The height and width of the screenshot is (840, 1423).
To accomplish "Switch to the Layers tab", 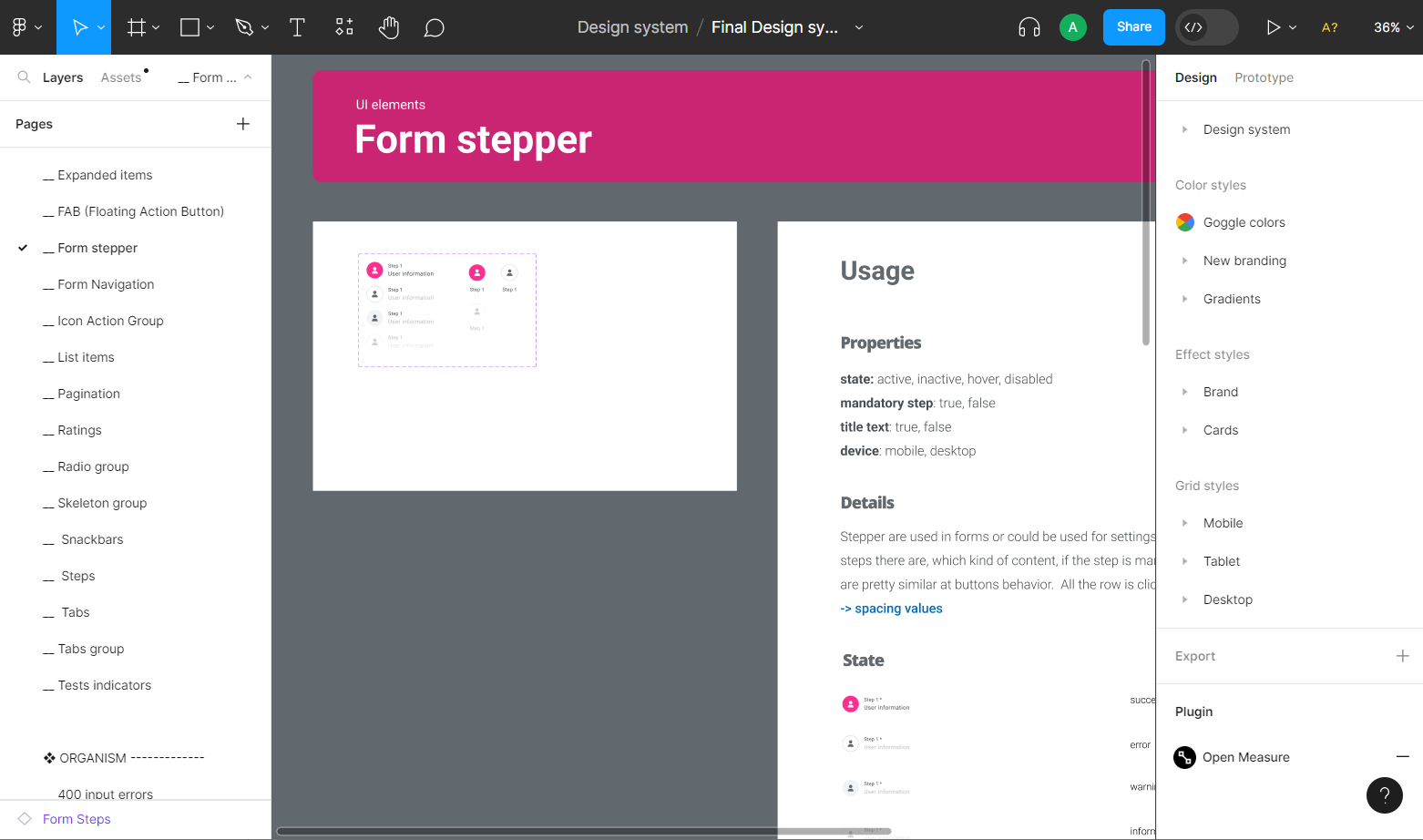I will click(x=63, y=77).
